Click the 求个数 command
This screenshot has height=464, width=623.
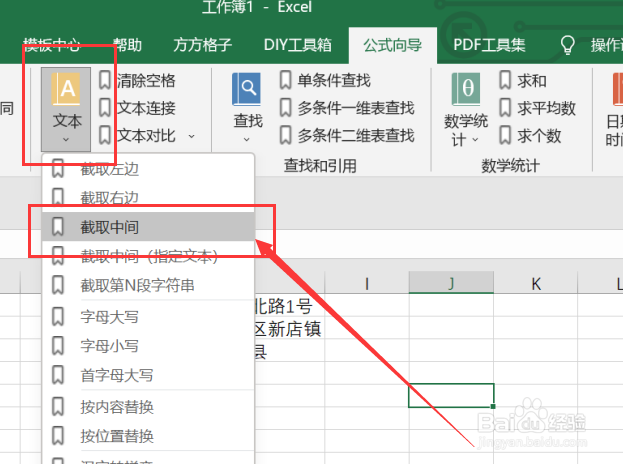(x=539, y=135)
